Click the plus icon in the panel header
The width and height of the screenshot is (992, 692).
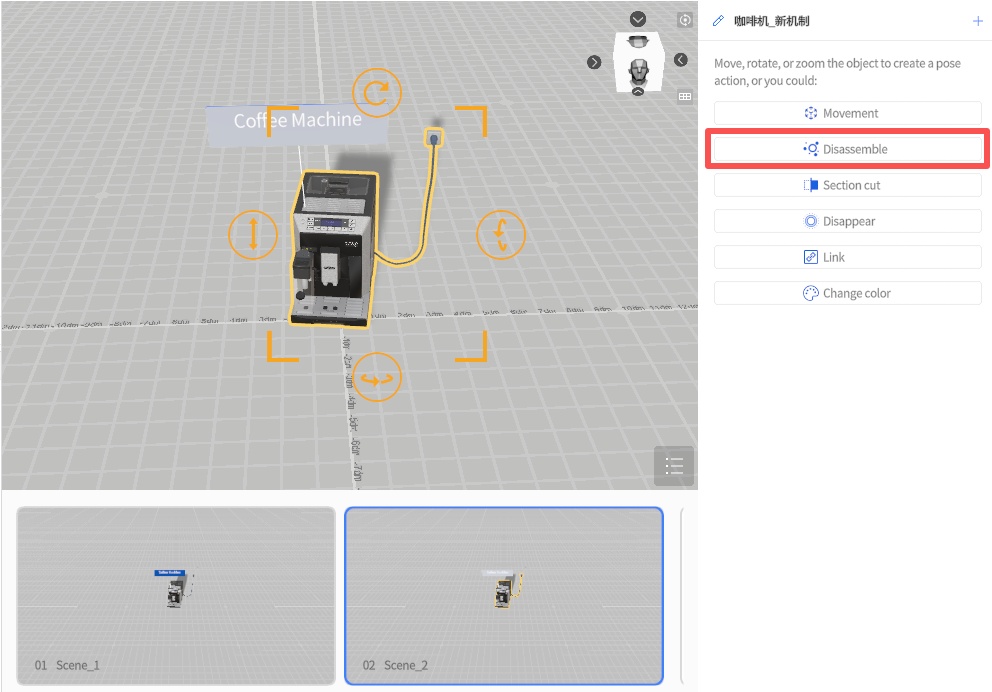977,21
